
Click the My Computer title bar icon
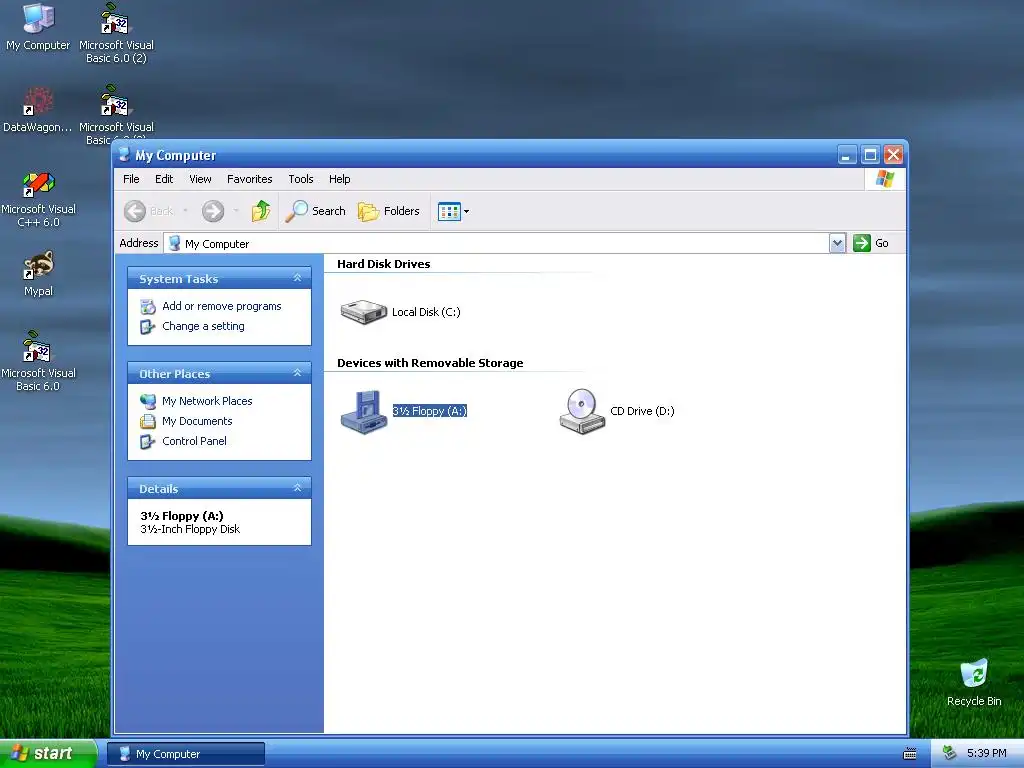pyautogui.click(x=125, y=154)
